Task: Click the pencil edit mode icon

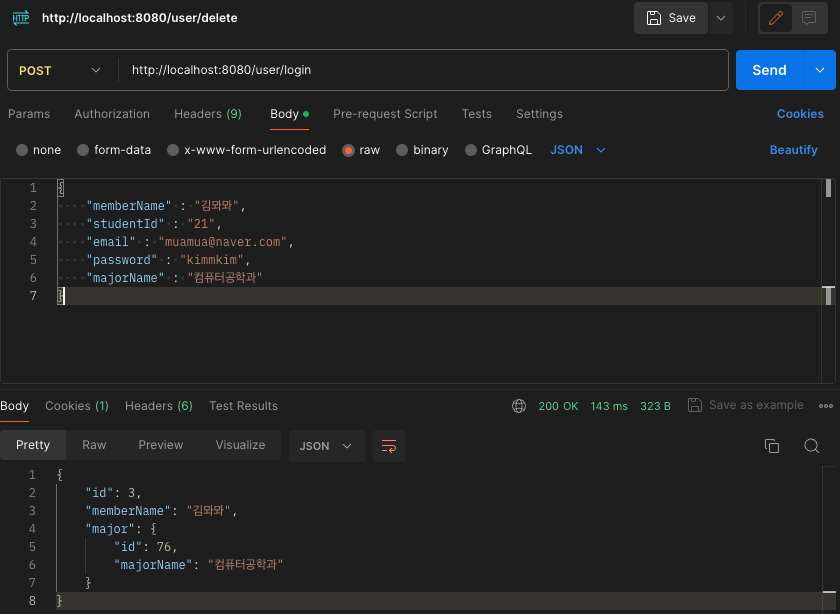Action: [776, 18]
